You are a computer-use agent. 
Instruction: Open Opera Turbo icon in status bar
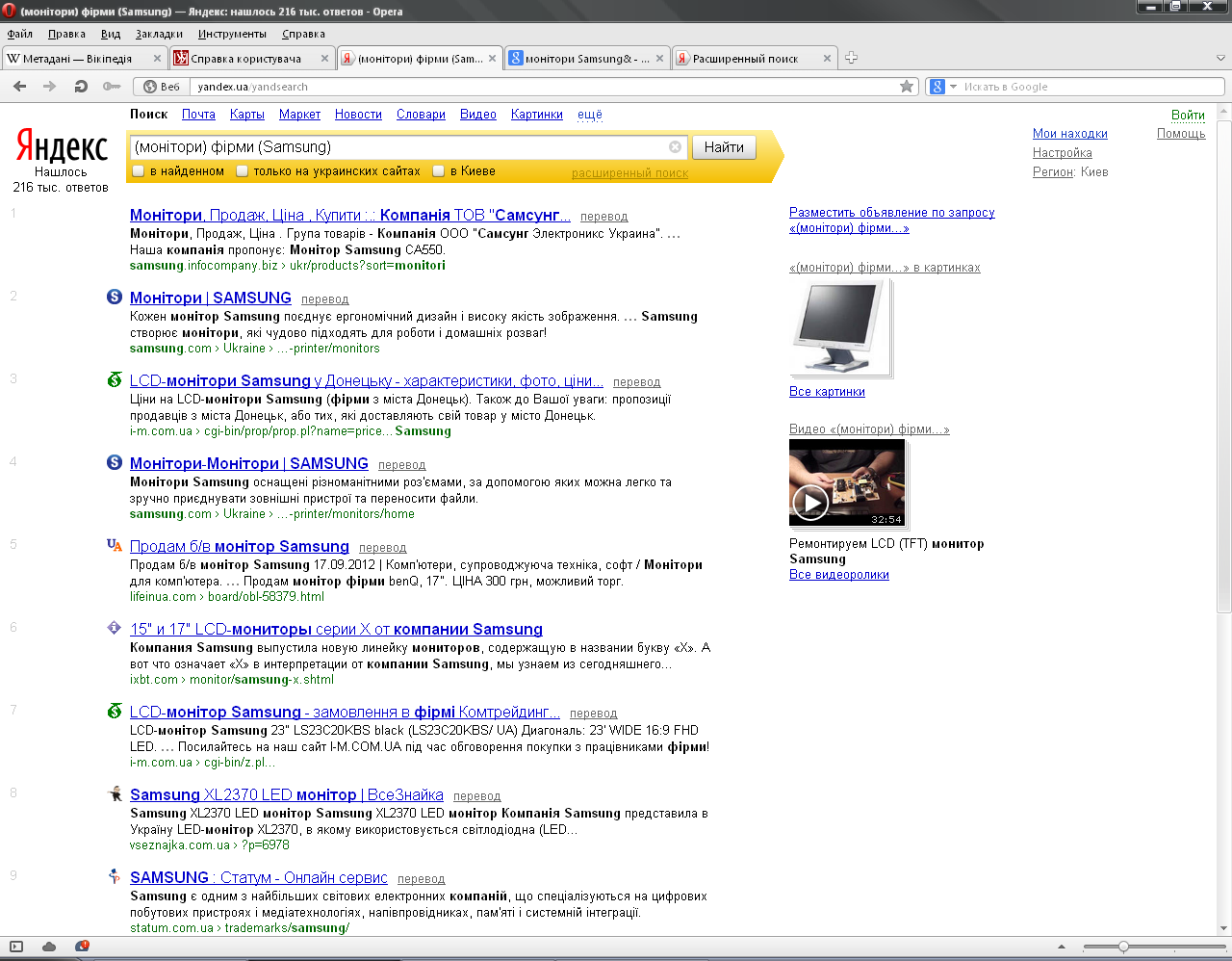tap(82, 947)
